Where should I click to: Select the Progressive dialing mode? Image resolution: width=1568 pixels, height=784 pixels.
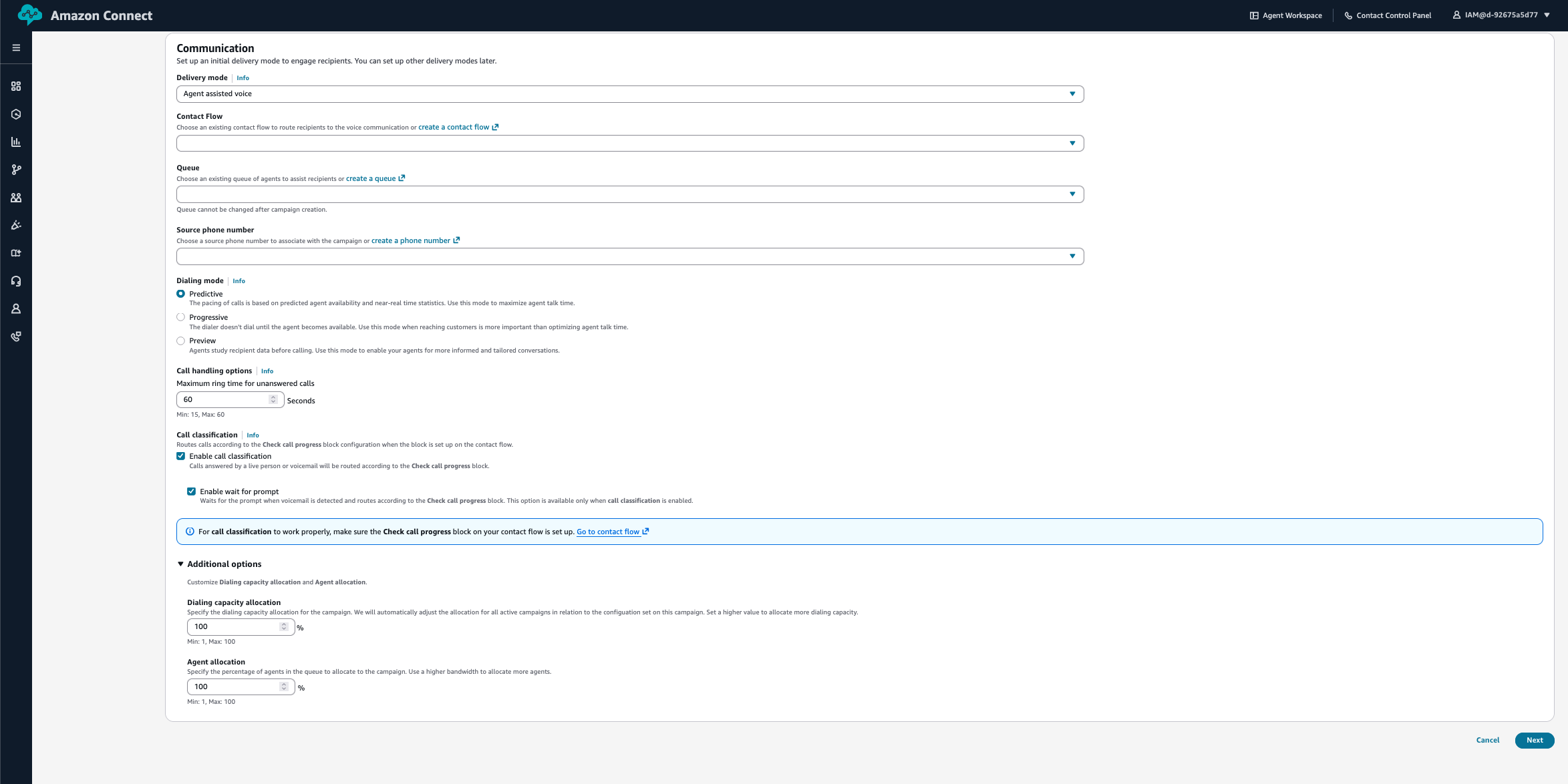click(x=180, y=317)
